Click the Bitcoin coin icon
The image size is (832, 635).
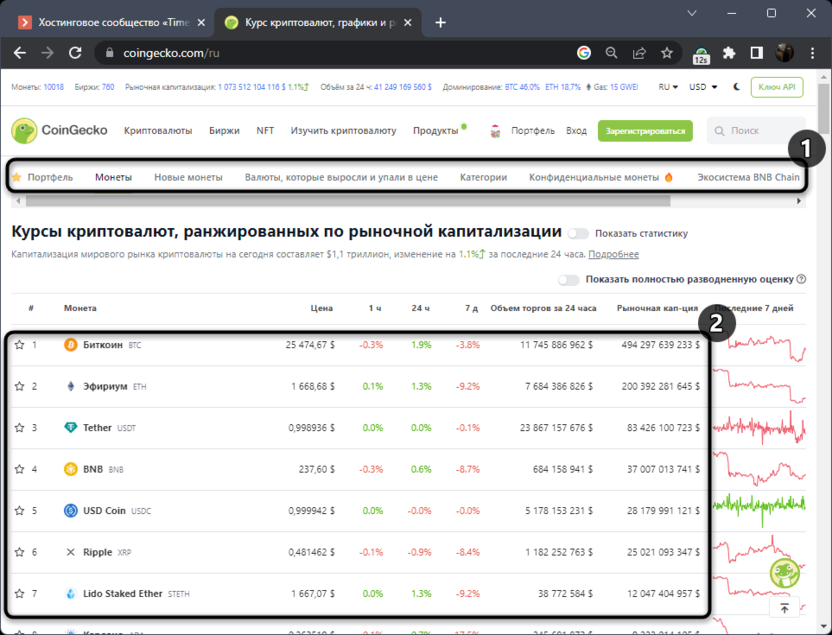point(71,345)
